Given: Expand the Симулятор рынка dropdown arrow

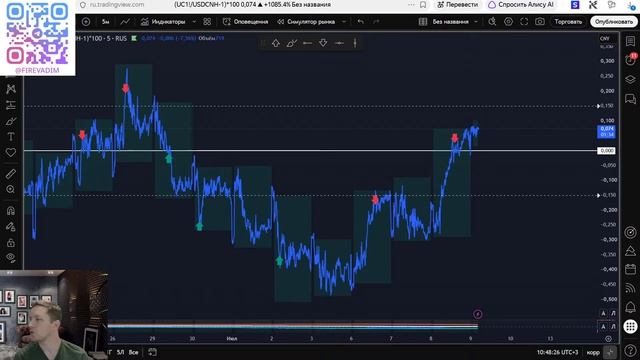Looking at the screenshot, I should 344,22.
